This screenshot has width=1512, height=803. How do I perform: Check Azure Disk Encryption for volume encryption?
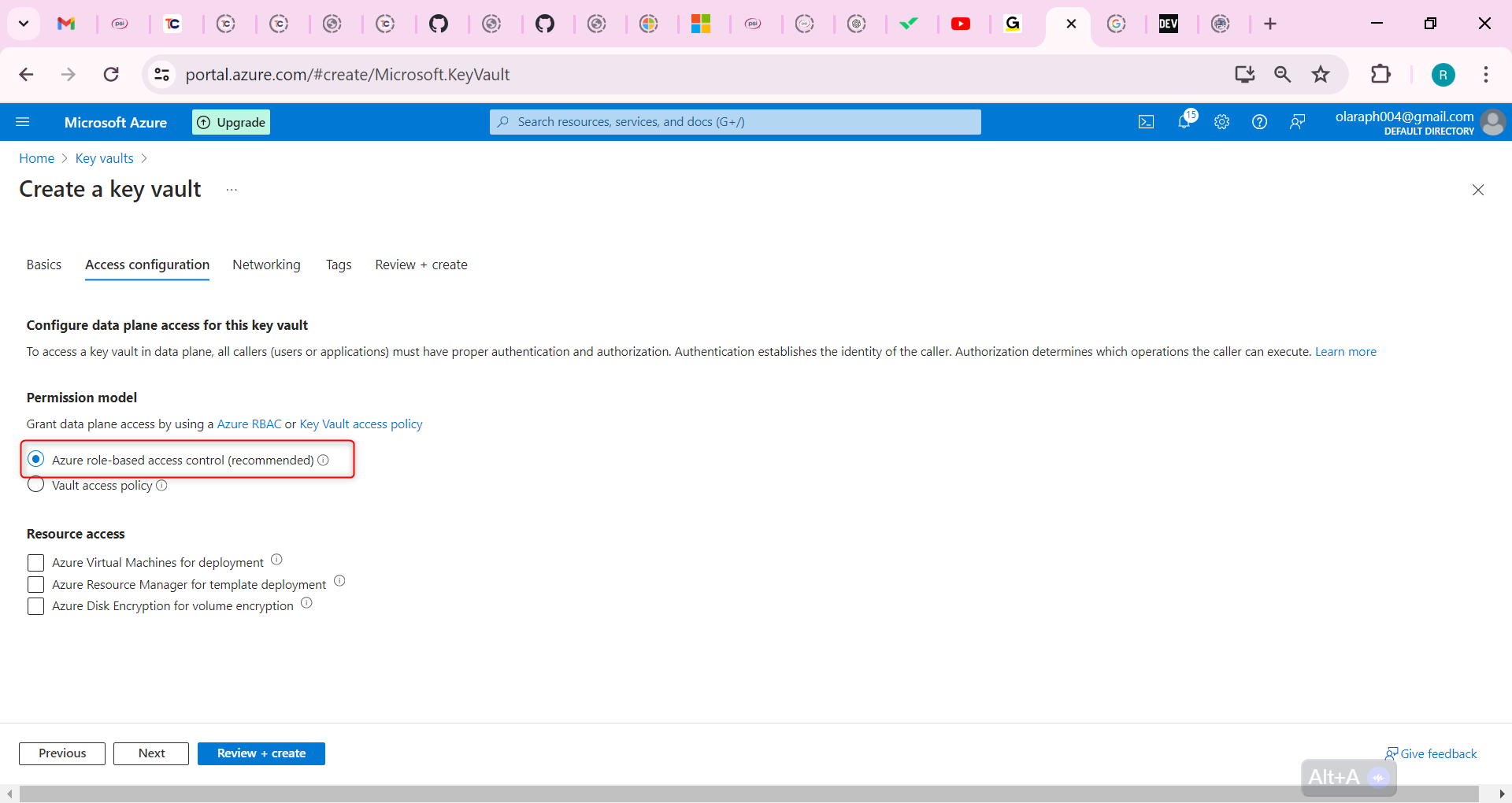click(35, 606)
